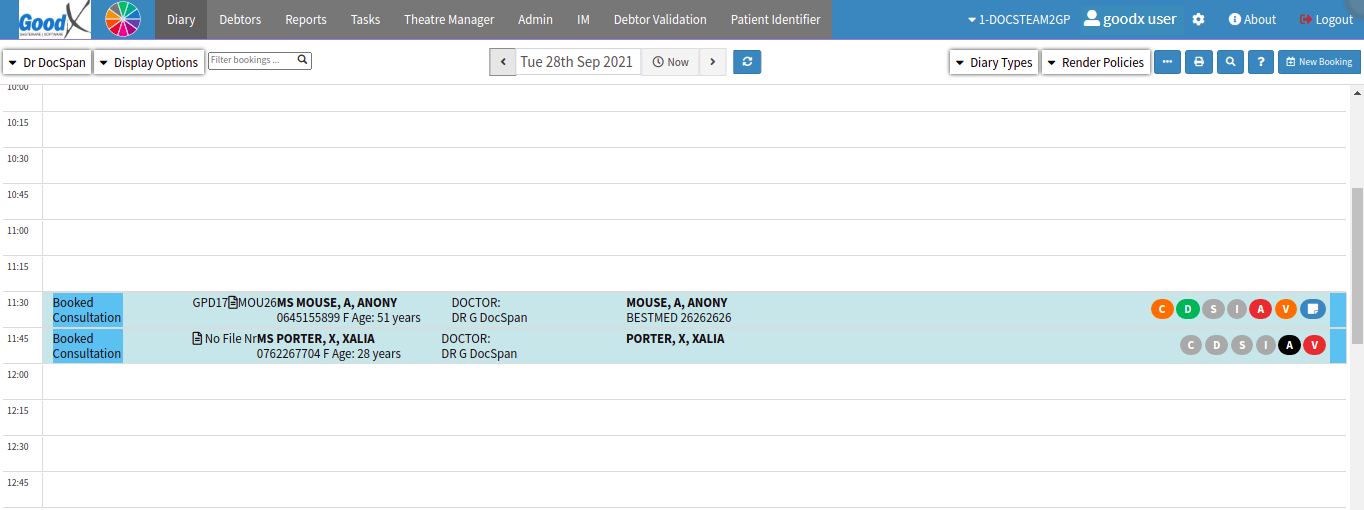Switch to the Theatre Manager tab
Viewport: 1364px width, 510px height.
click(x=449, y=20)
